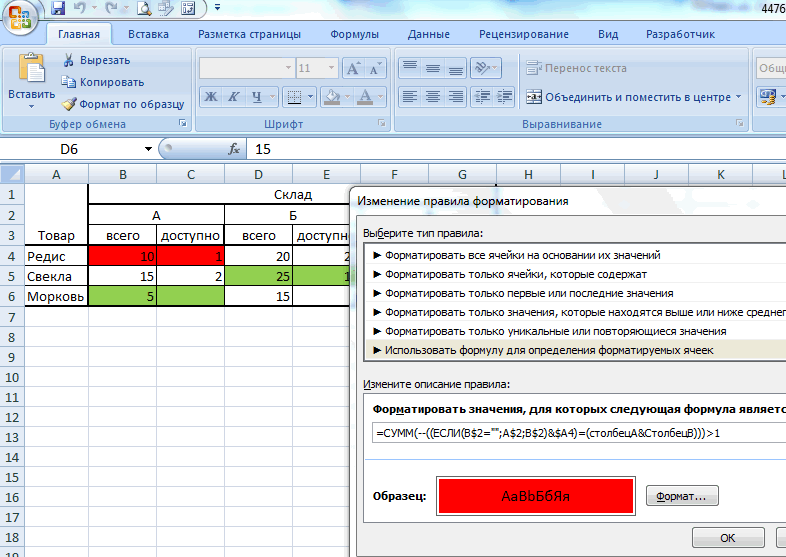This screenshot has width=786, height=557.
Task: Click the Формат... button in the dialog
Action: point(682,496)
